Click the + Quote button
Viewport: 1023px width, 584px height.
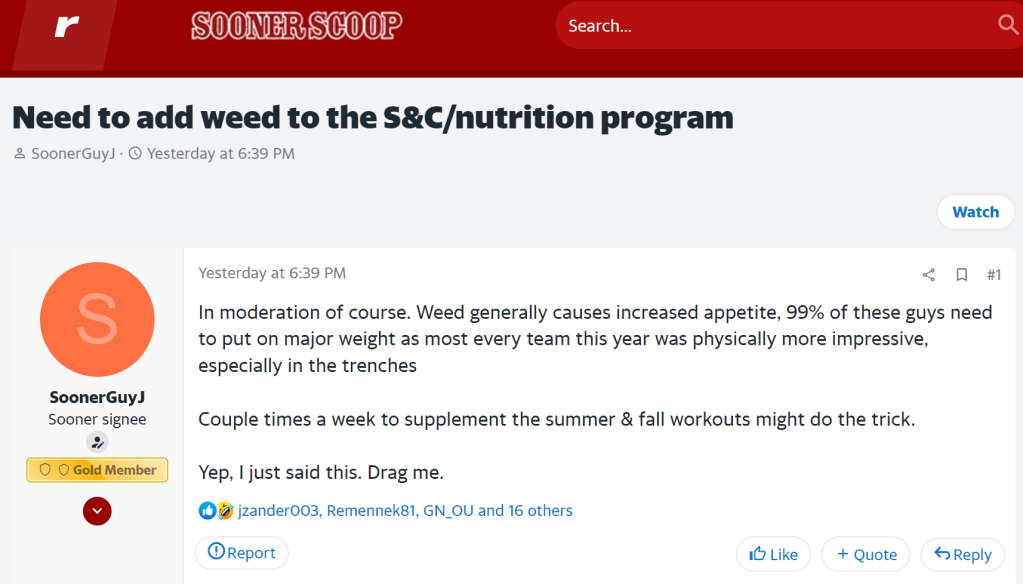point(866,554)
